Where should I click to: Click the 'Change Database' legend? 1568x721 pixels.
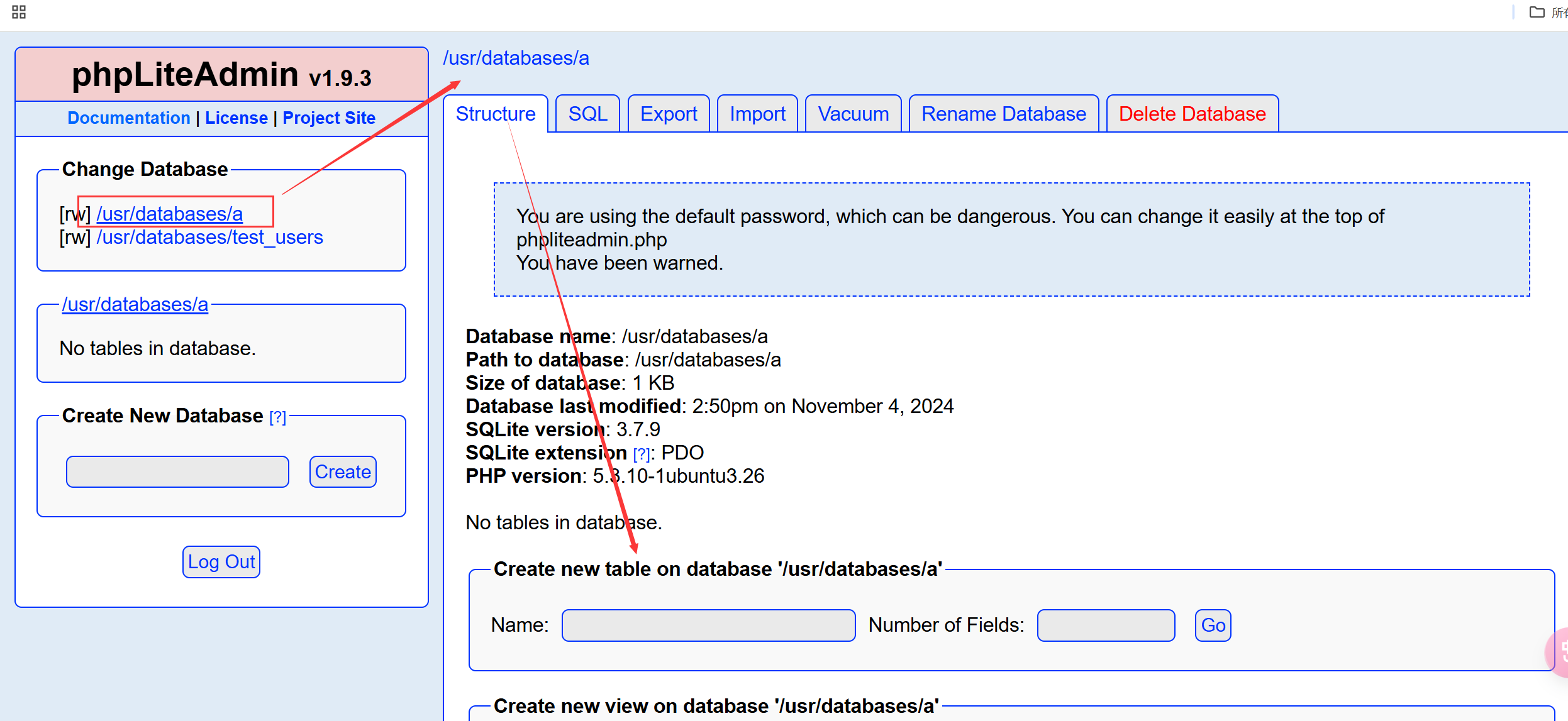pyautogui.click(x=145, y=169)
